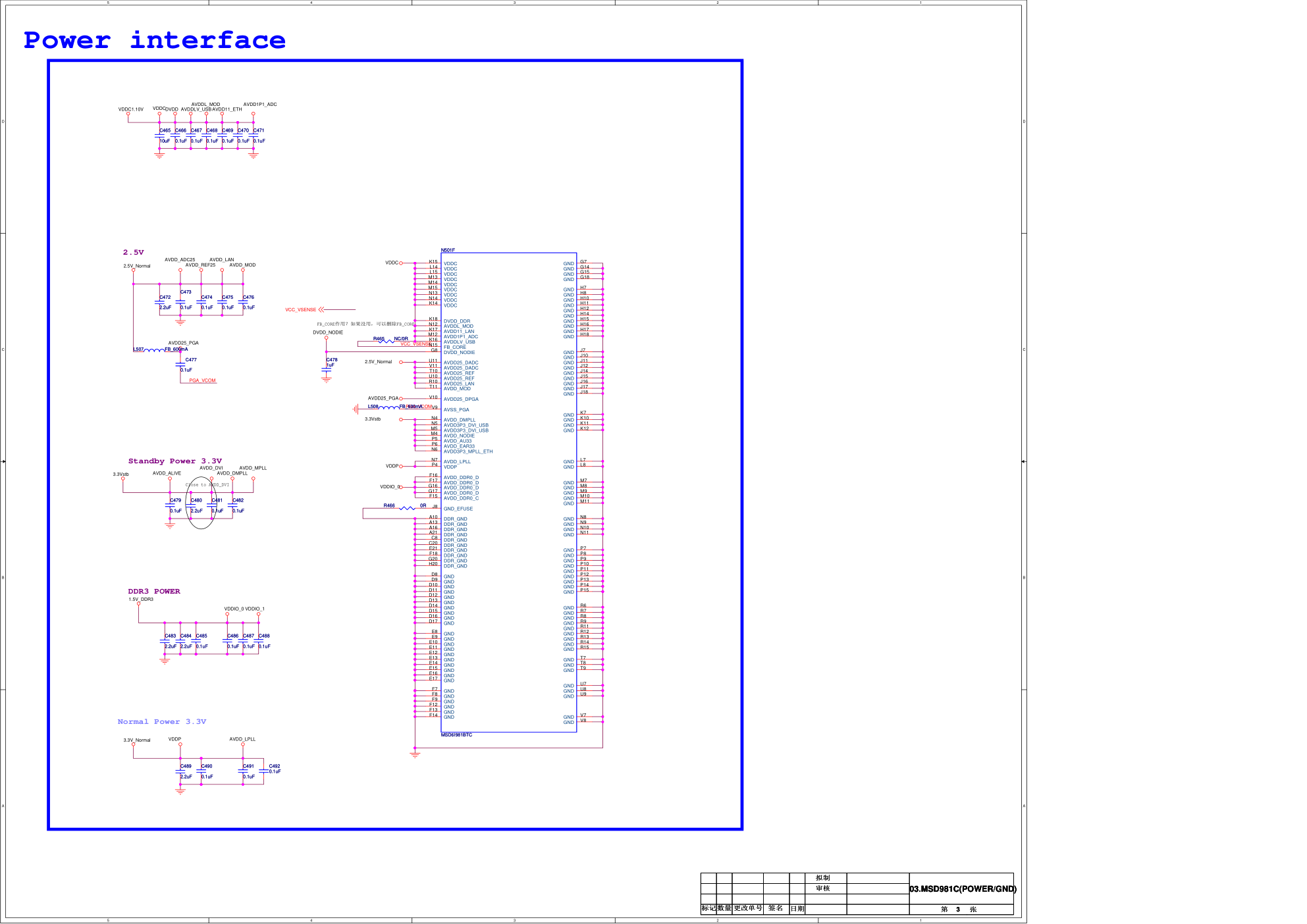
Task: Select the R466 0R resistor
Action: point(407,508)
